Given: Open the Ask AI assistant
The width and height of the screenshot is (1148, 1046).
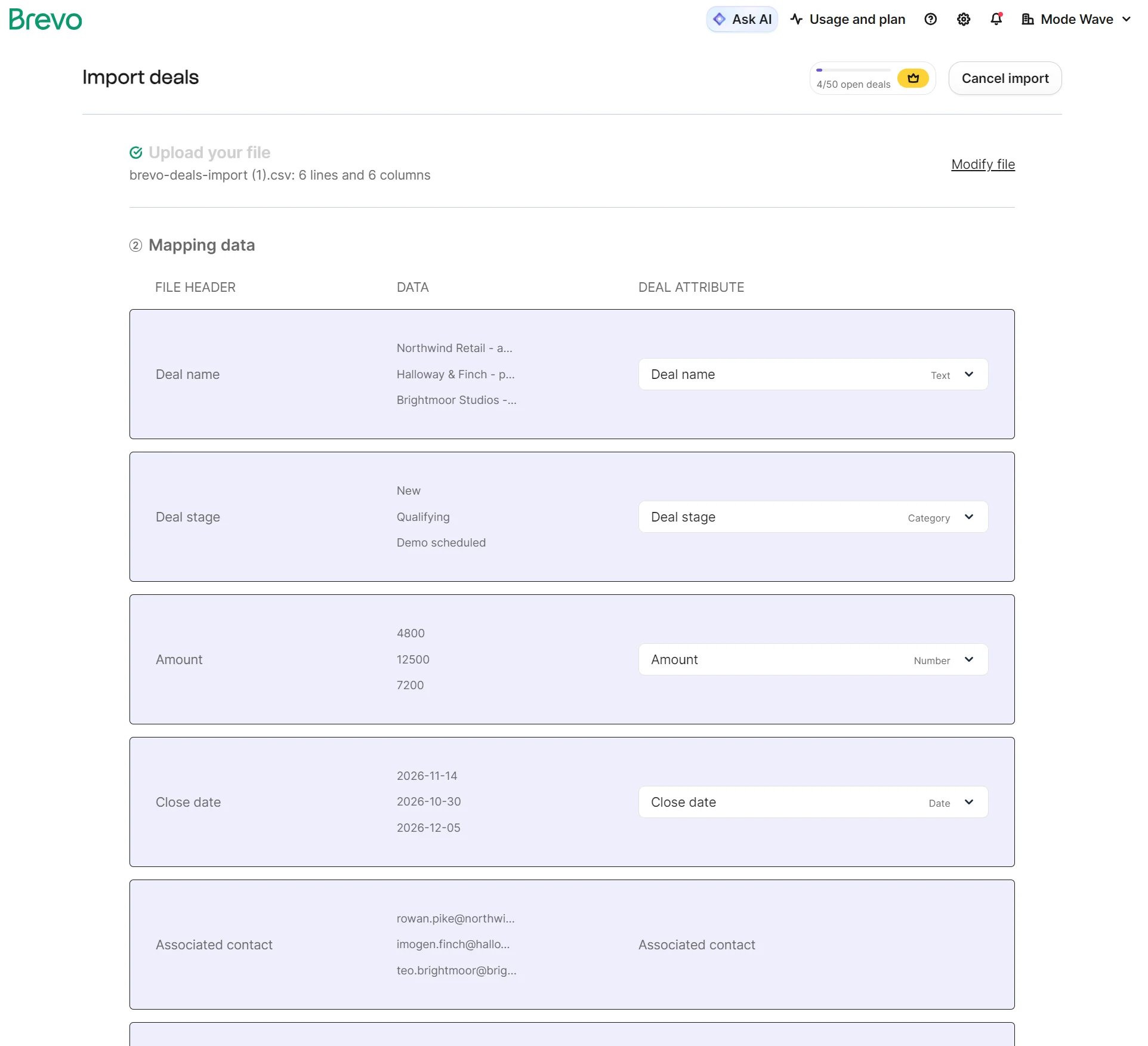Looking at the screenshot, I should point(742,19).
